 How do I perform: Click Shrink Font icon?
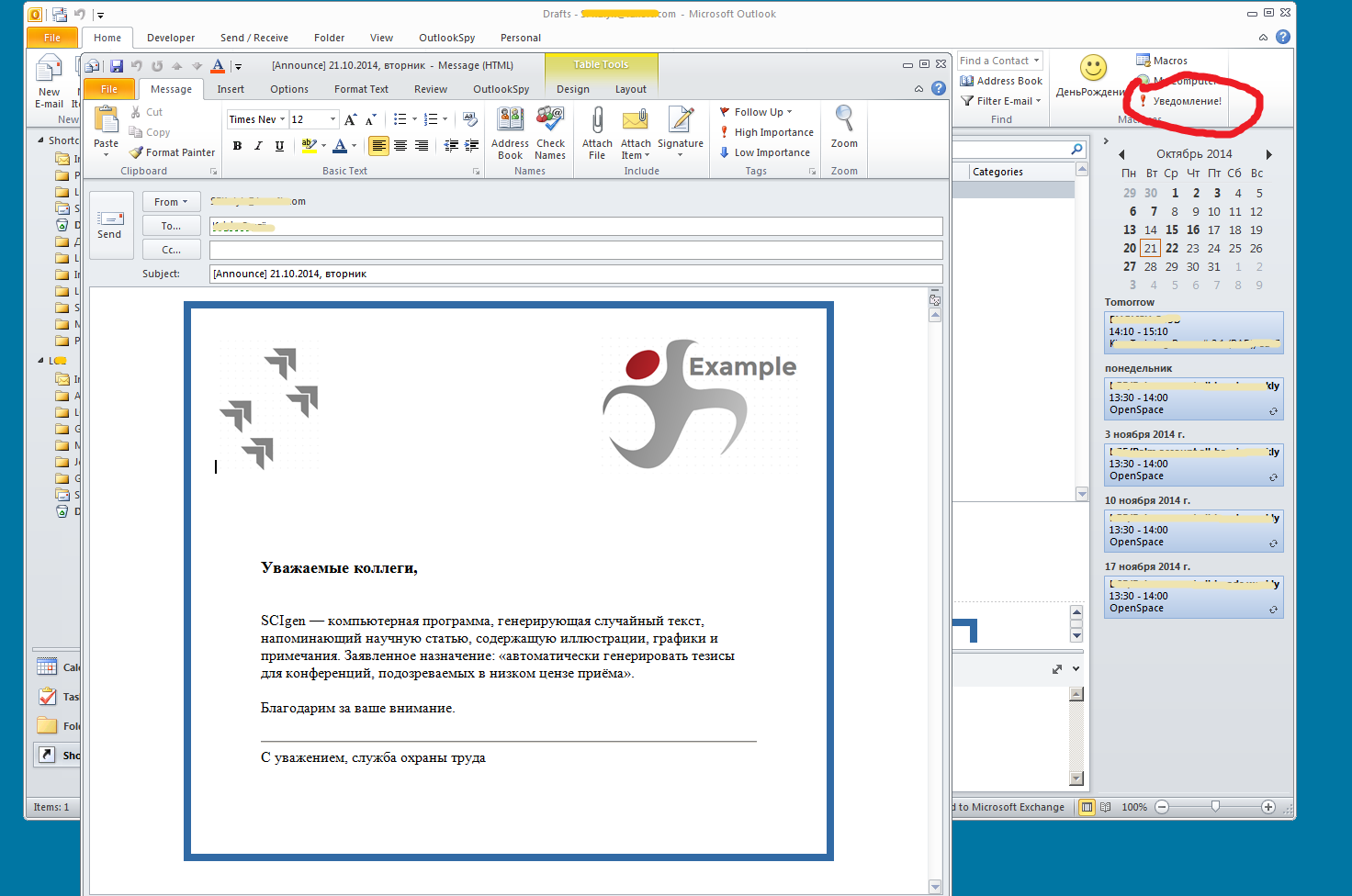pyautogui.click(x=371, y=119)
